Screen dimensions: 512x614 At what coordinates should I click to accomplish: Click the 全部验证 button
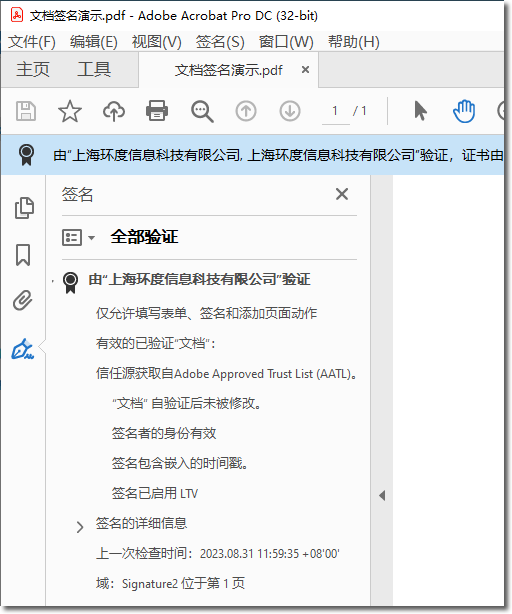[x=144, y=237]
